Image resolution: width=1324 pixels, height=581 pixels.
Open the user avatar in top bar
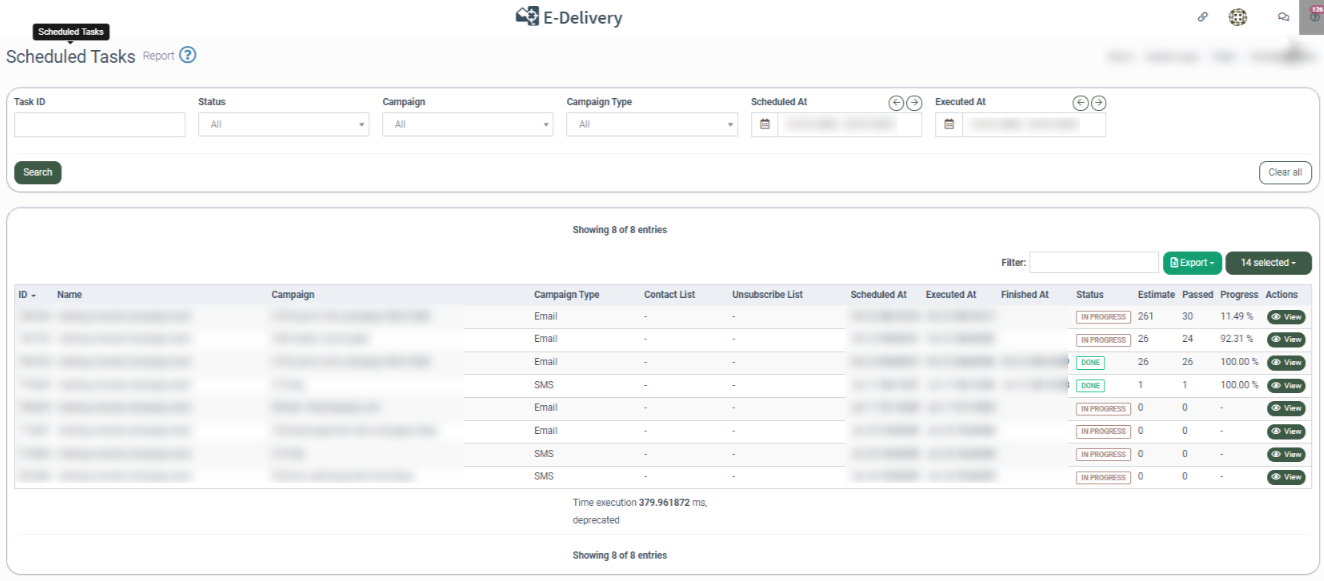tap(1238, 17)
